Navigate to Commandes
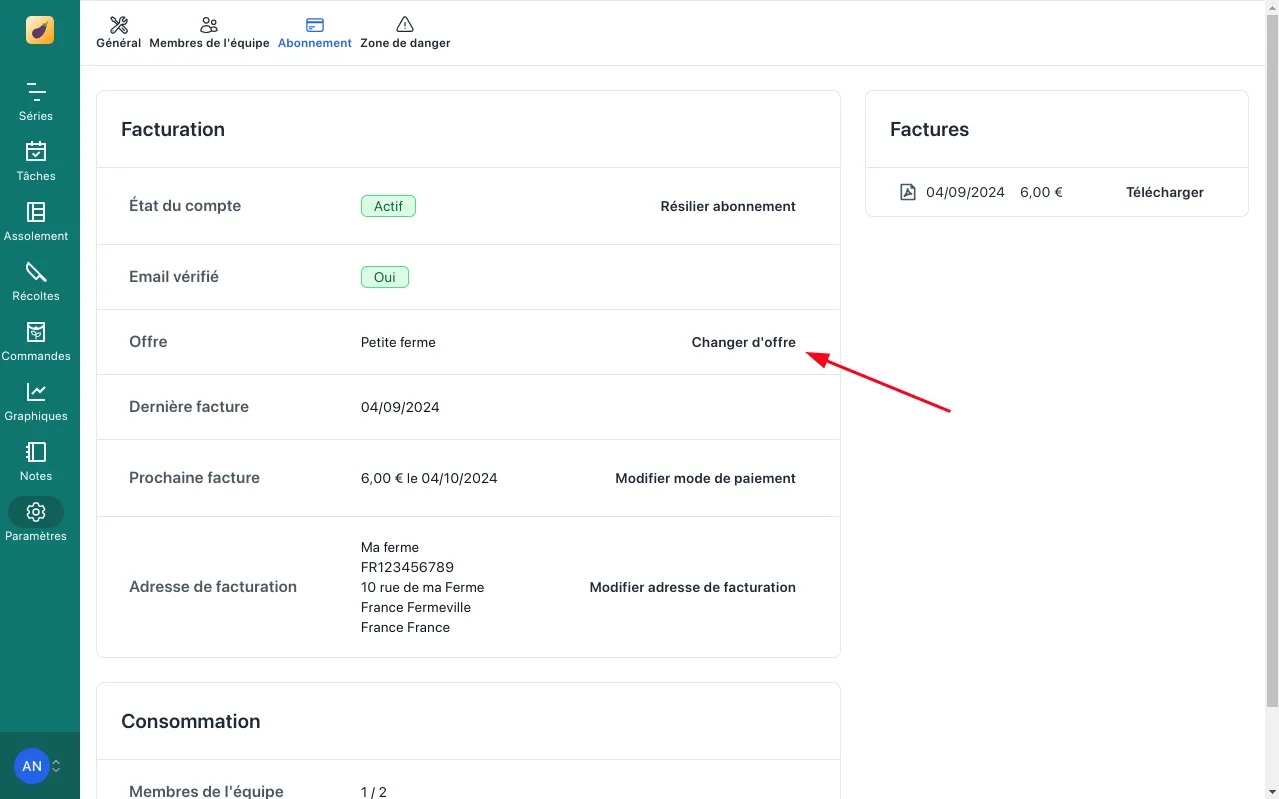 [x=36, y=342]
